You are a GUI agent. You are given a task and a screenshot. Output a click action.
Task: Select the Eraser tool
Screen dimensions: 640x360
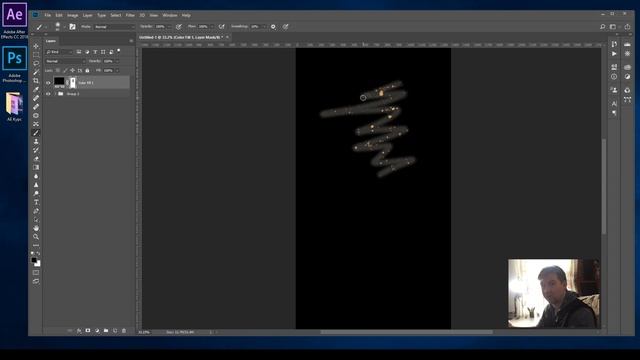36,159
